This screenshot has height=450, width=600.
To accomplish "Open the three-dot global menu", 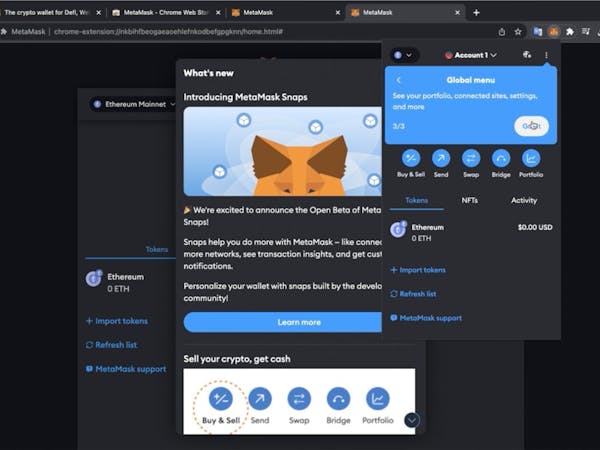I will pyautogui.click(x=546, y=55).
